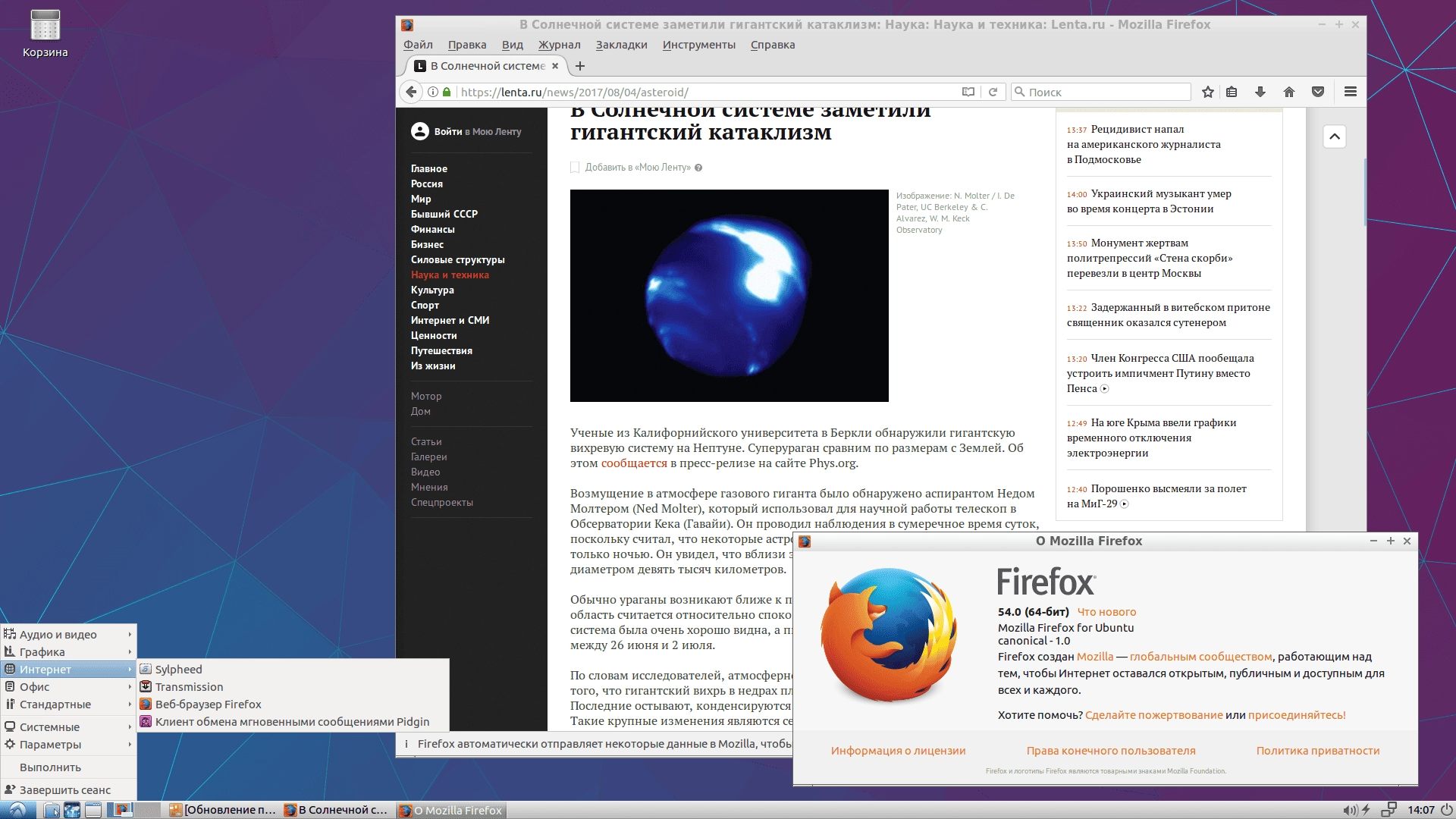
Task: Launch 'Веб-браузер Firefox' menu entry
Action: 293,704
